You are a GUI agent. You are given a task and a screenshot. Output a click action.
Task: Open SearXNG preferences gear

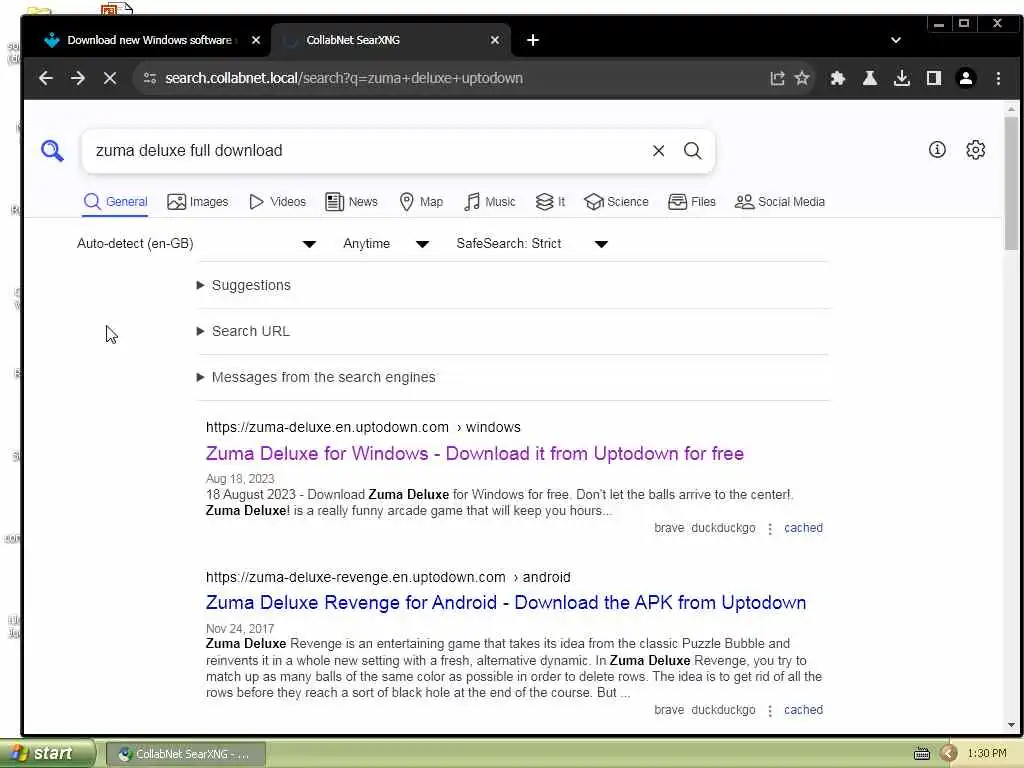pyautogui.click(x=976, y=150)
